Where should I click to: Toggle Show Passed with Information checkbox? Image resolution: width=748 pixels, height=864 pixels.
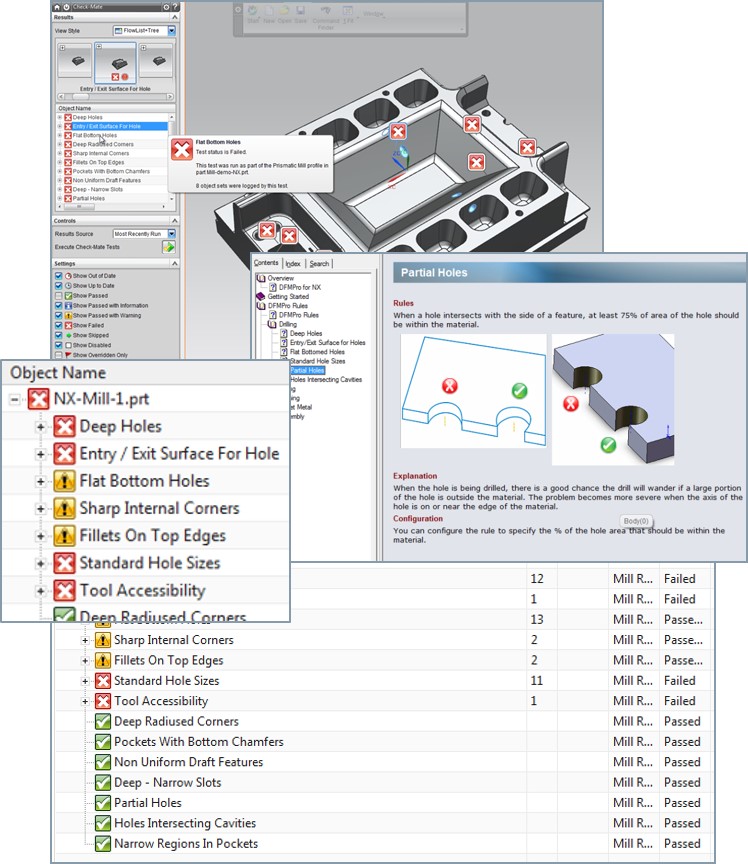tap(58, 305)
